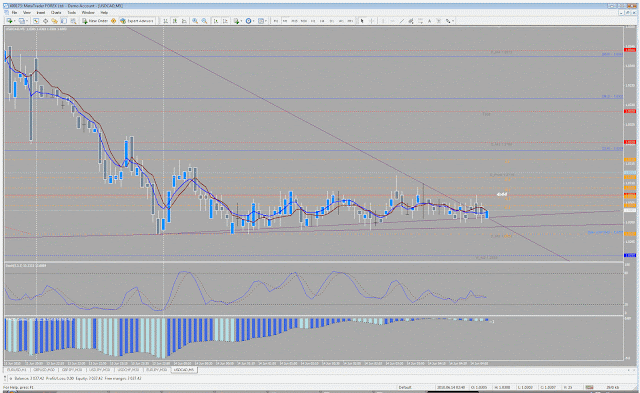Open the Periods clock icon
640x393 pixels.
coord(248,21)
